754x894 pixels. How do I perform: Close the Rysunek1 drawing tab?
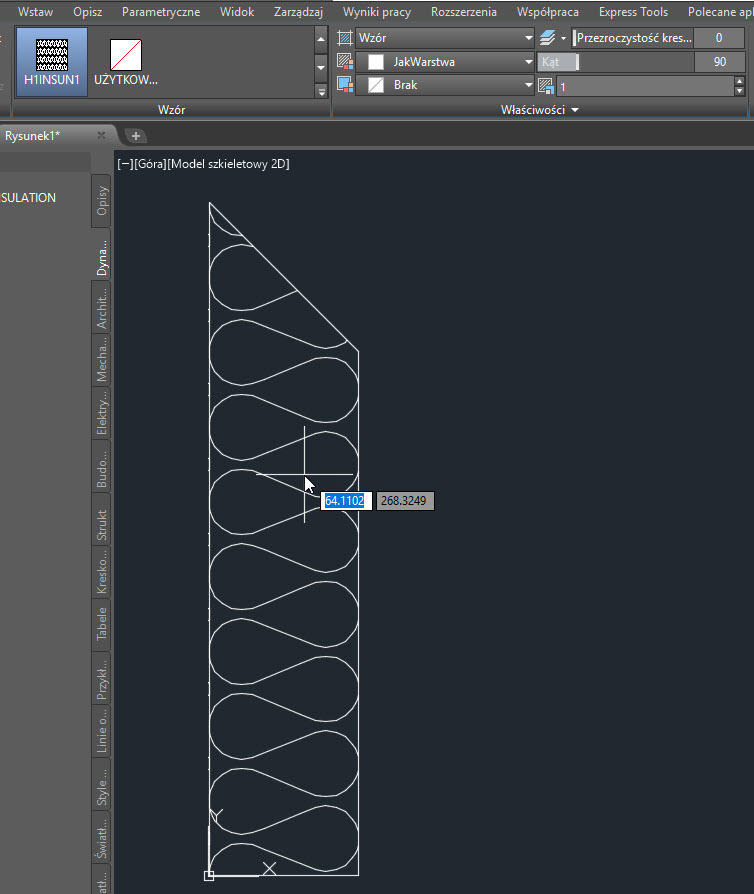coord(101,135)
